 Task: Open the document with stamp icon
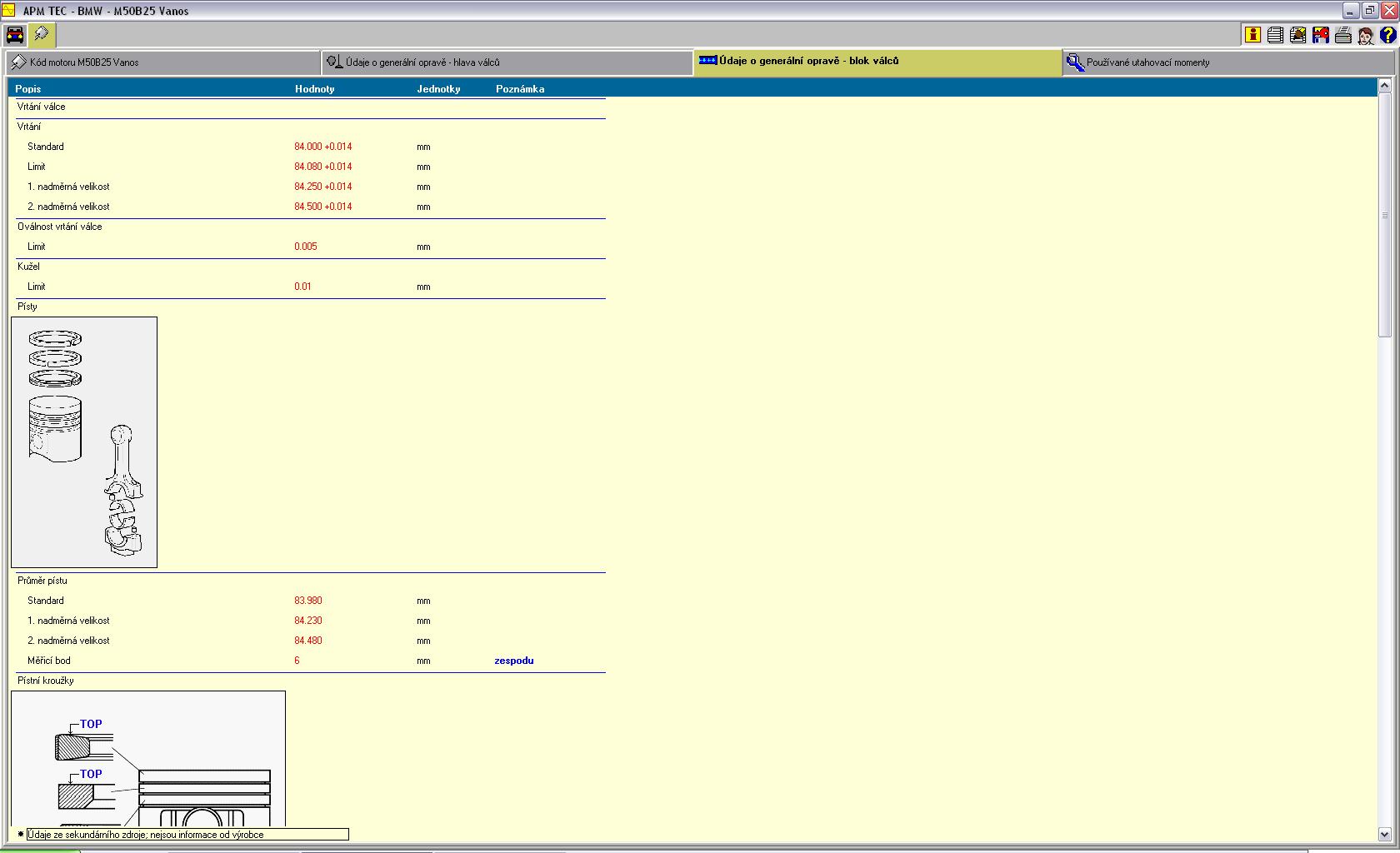1297,34
